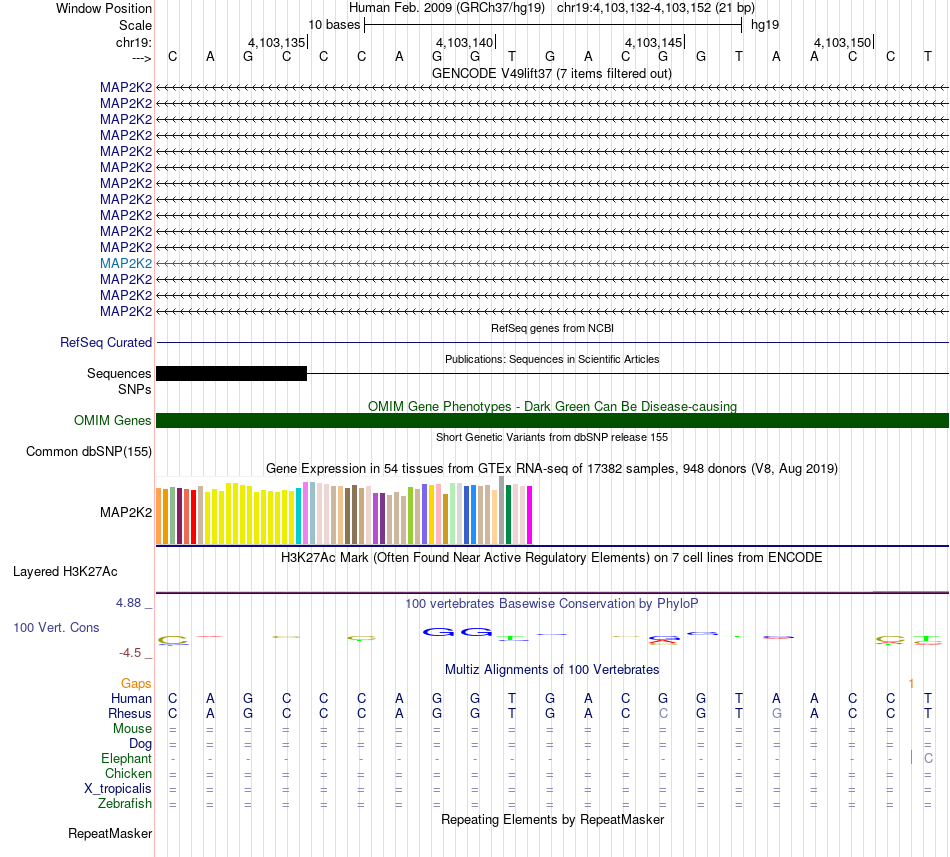Click the faded C mismatch in Rhesus row
Viewport: 950px width, 857px height.
click(x=663, y=713)
